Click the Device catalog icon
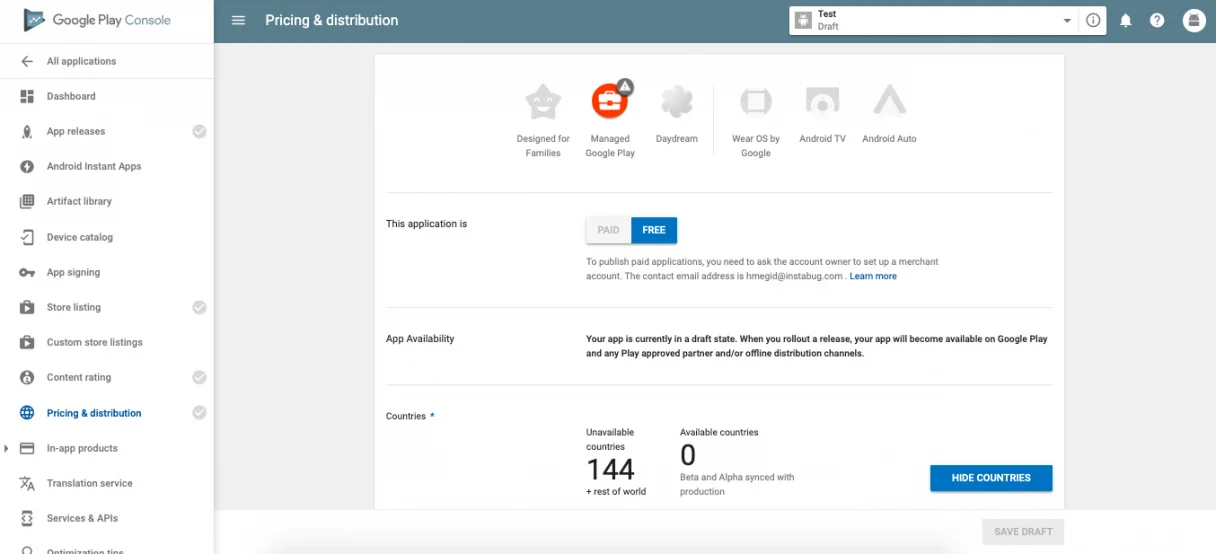The height and width of the screenshot is (554, 1216). pos(27,237)
